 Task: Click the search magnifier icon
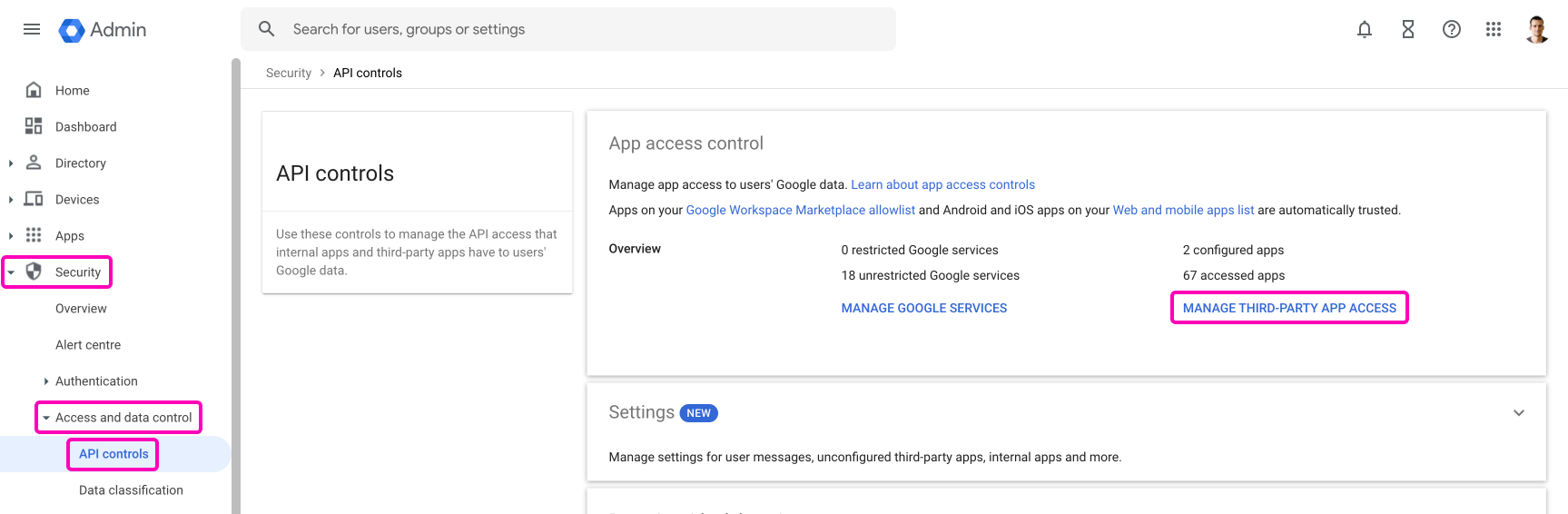click(266, 29)
